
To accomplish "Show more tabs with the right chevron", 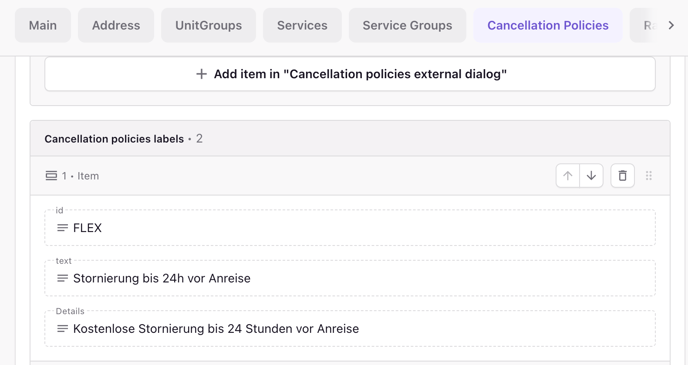I will click(x=671, y=25).
